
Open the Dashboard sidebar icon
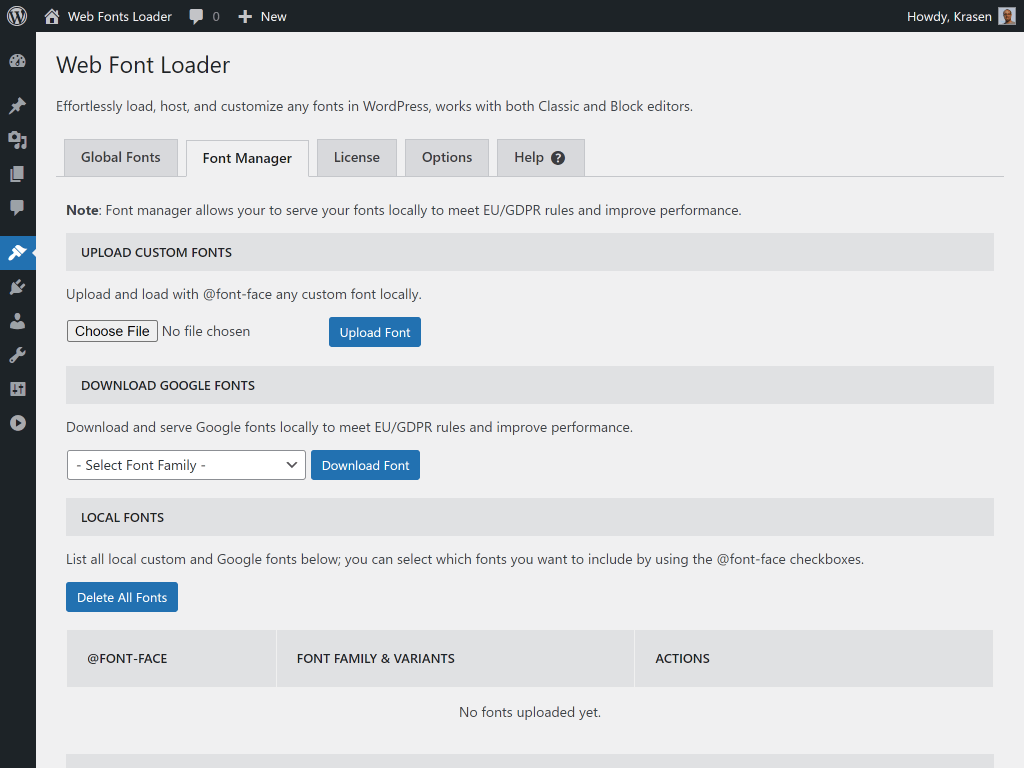pyautogui.click(x=18, y=61)
